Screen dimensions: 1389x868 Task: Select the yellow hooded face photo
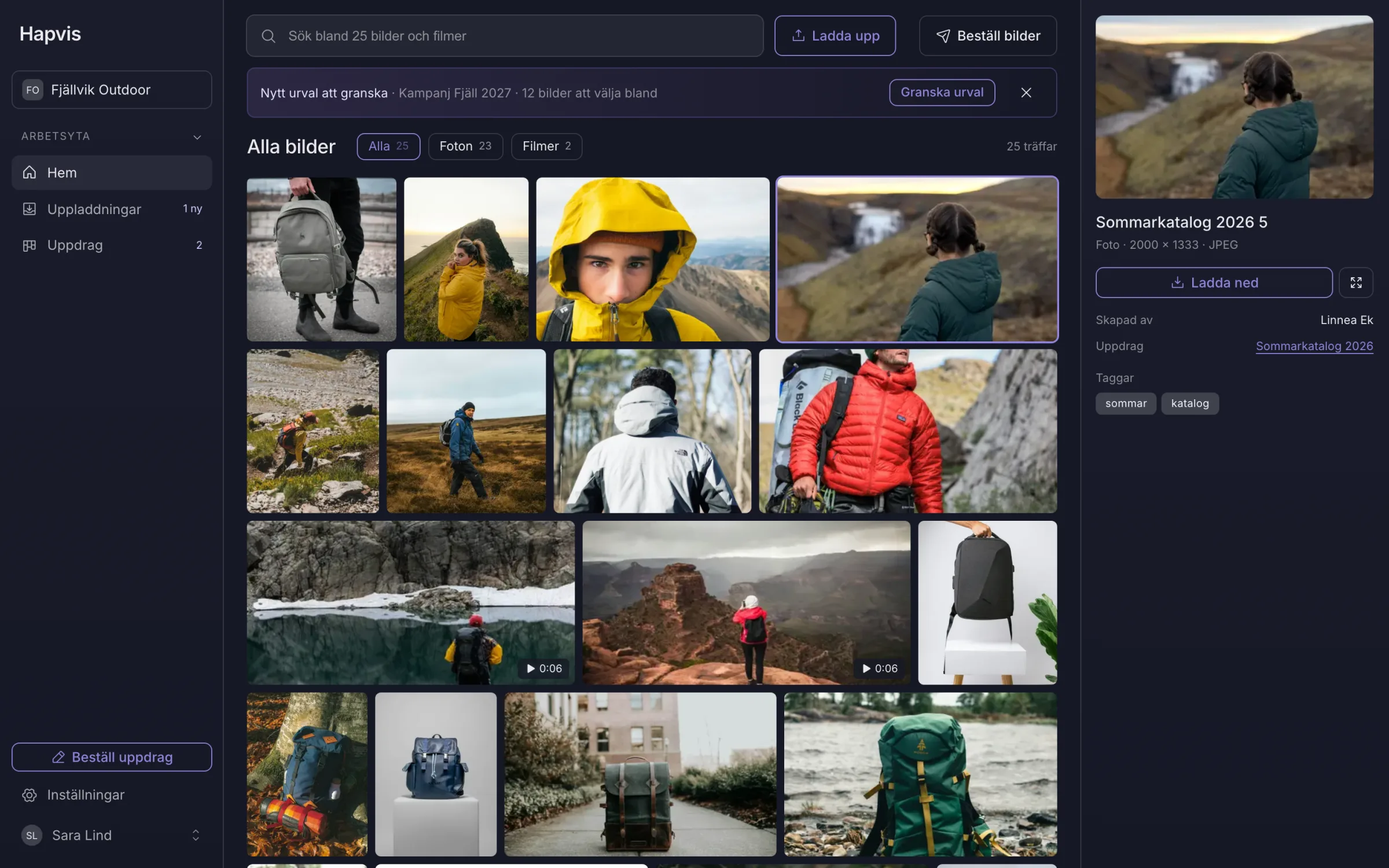click(653, 259)
